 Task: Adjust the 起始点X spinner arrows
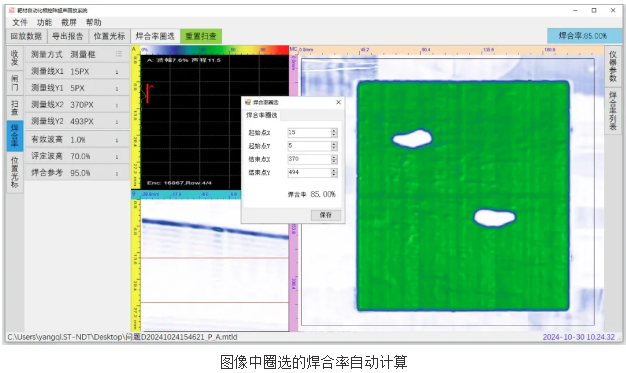coord(334,133)
